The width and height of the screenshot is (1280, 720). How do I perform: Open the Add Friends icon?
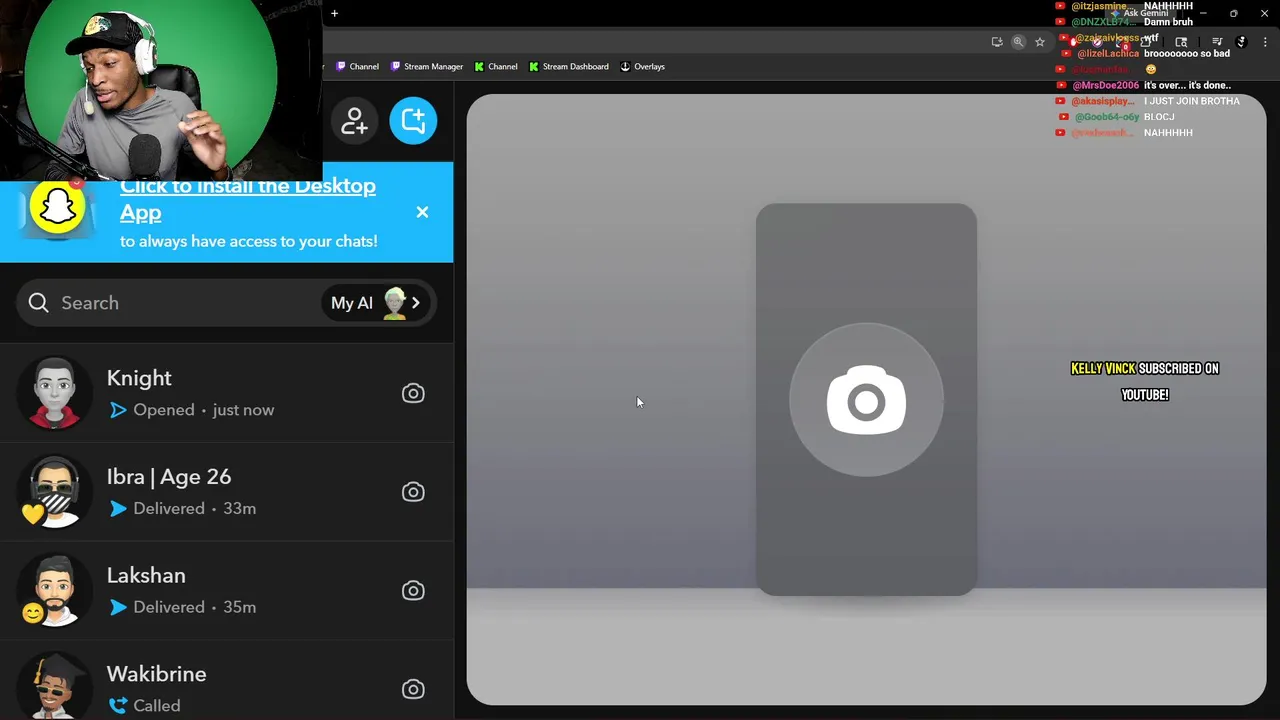[x=354, y=121]
